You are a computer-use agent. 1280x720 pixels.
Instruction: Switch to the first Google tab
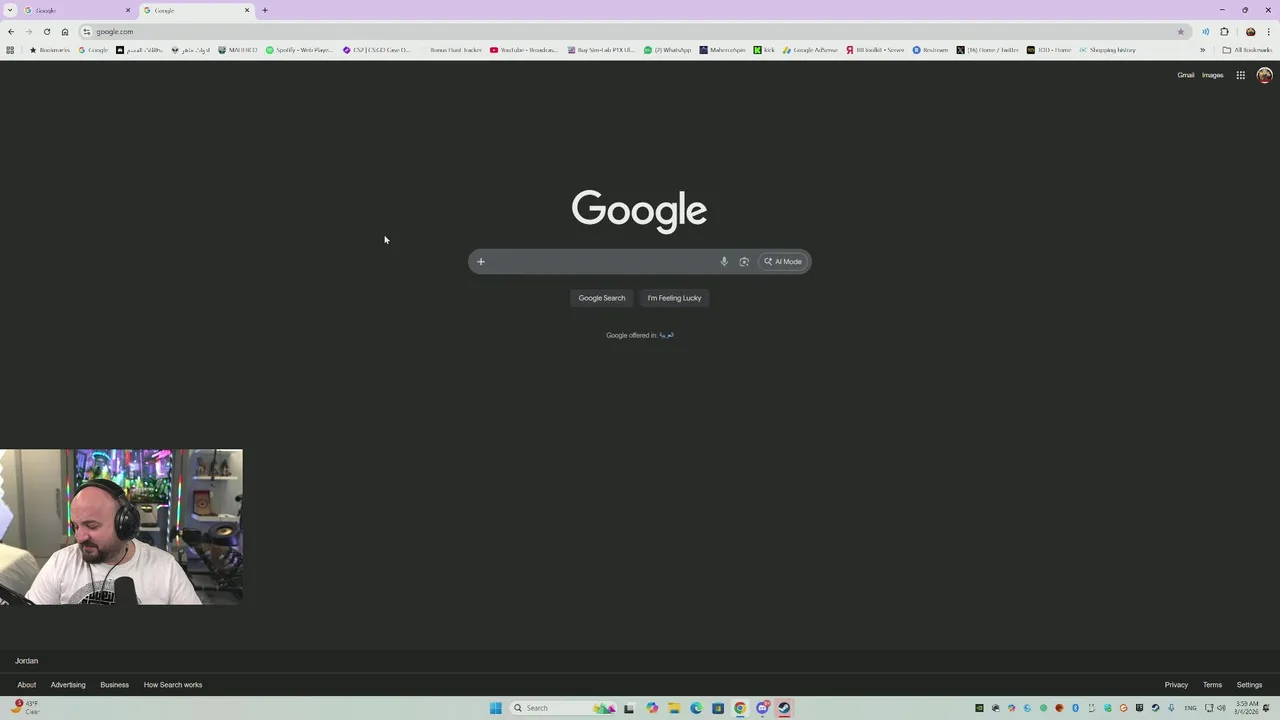click(76, 10)
